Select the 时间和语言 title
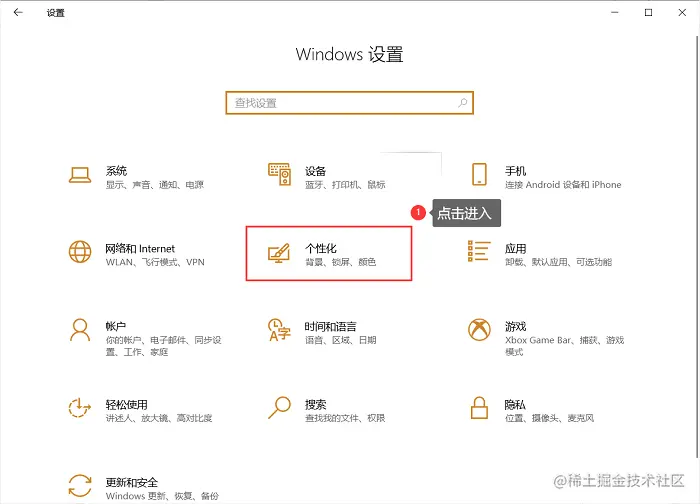 pyautogui.click(x=331, y=326)
